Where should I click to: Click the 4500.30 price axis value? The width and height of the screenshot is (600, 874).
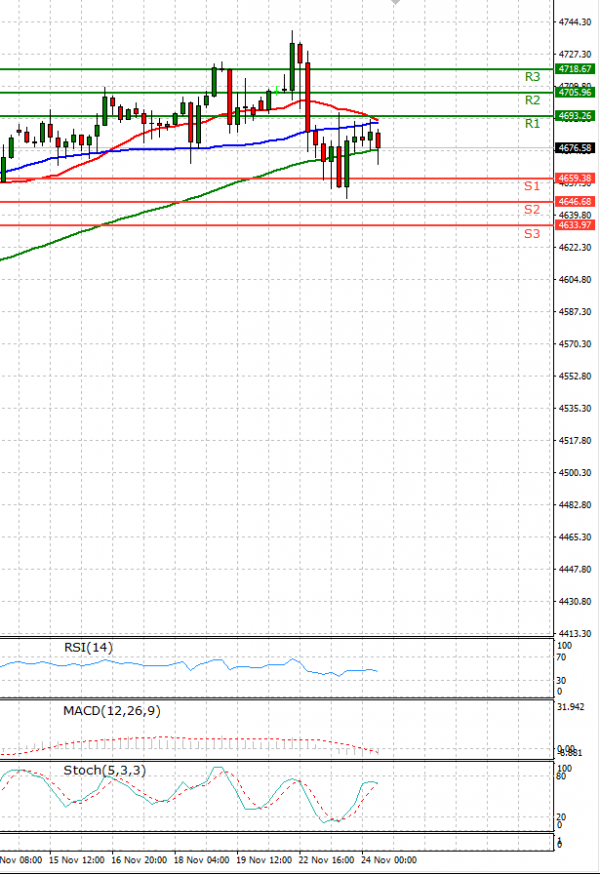point(575,473)
